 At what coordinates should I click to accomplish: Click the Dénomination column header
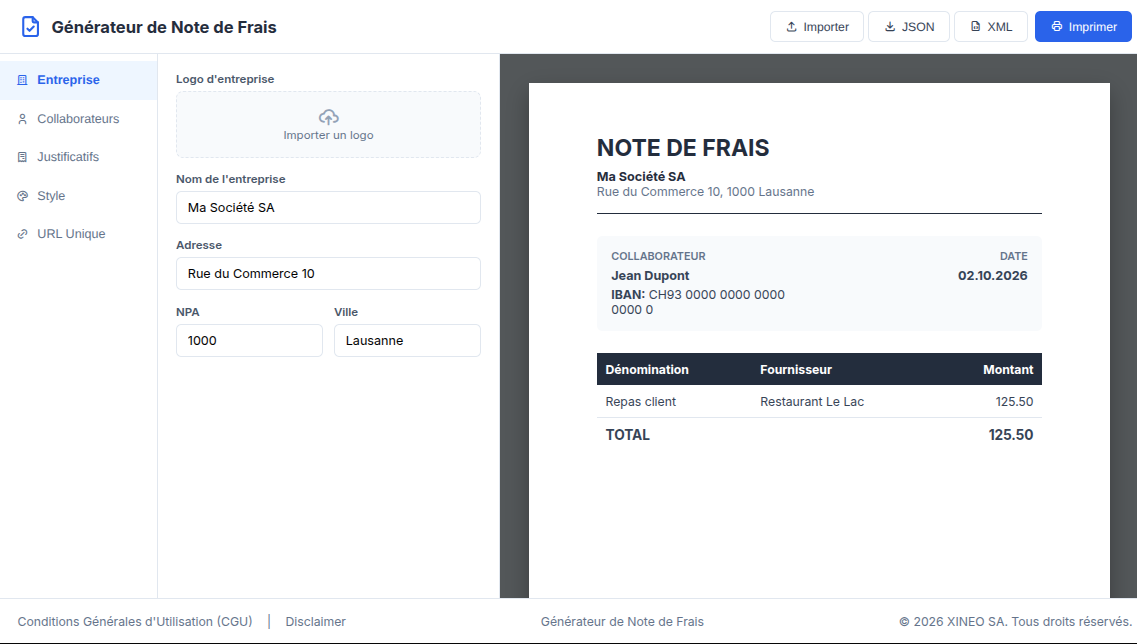(x=647, y=370)
